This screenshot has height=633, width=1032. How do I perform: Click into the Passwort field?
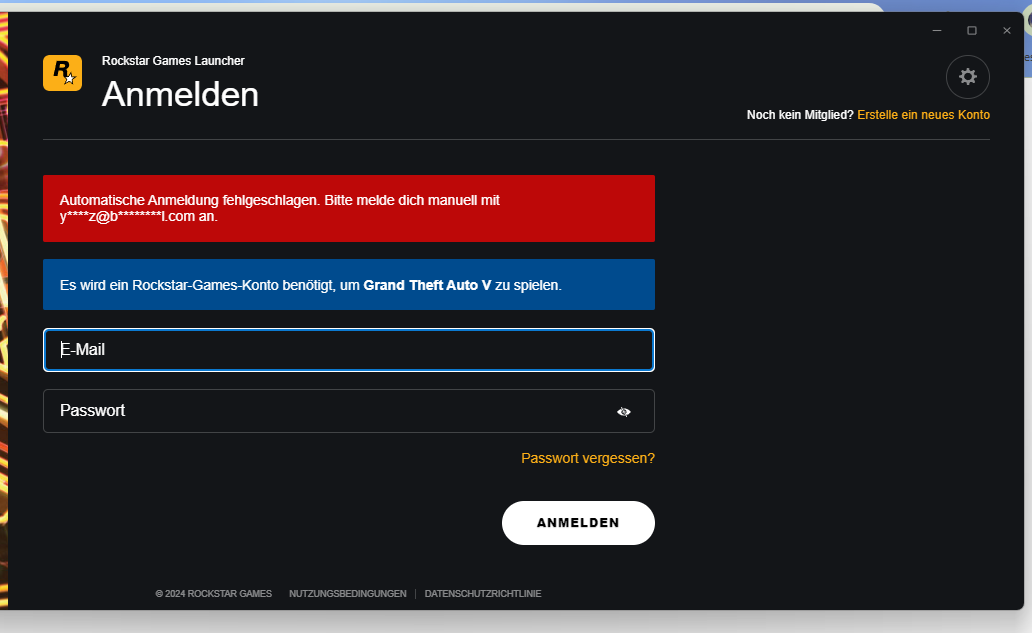(x=349, y=411)
